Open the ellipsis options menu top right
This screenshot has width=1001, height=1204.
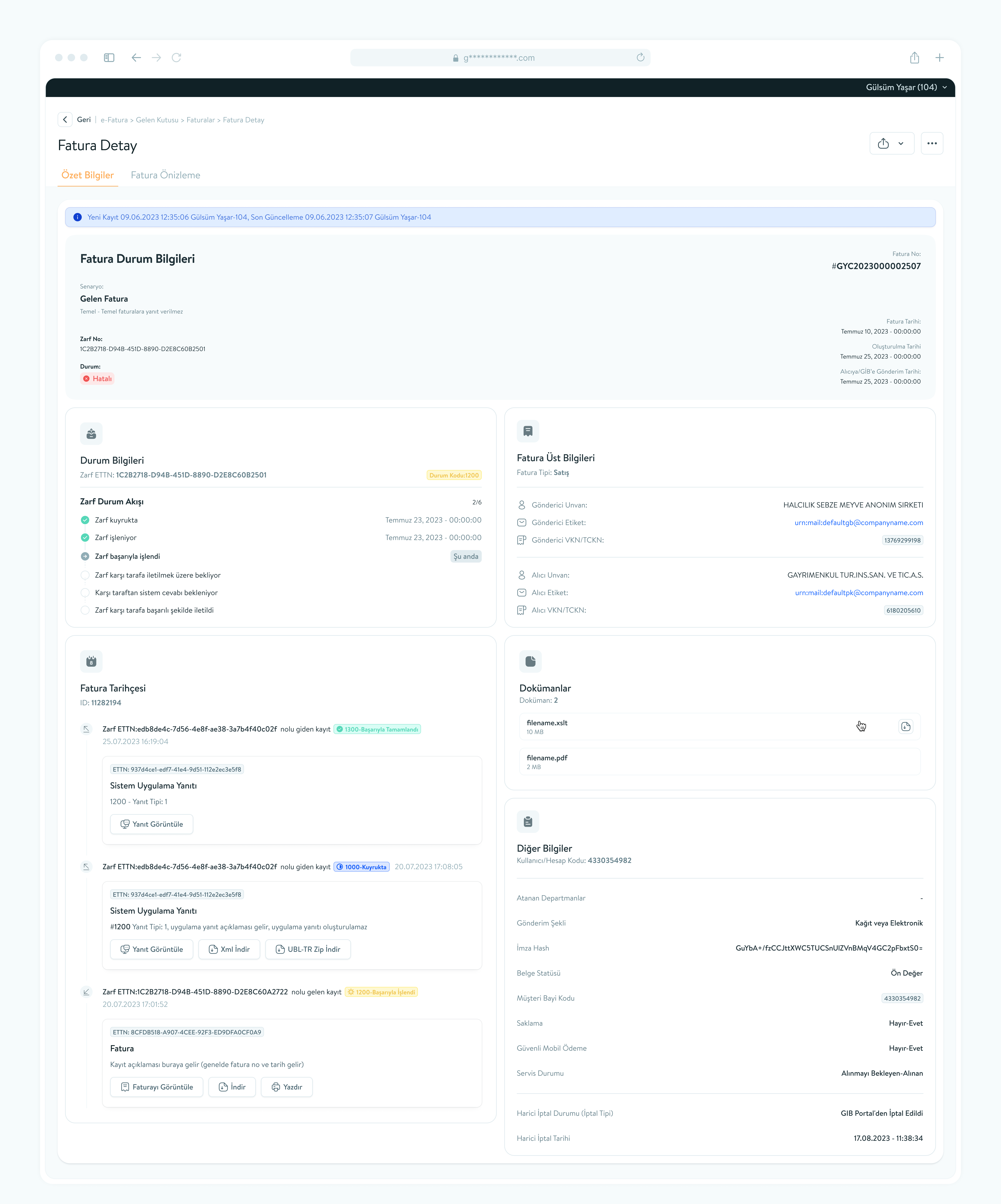[x=932, y=143]
